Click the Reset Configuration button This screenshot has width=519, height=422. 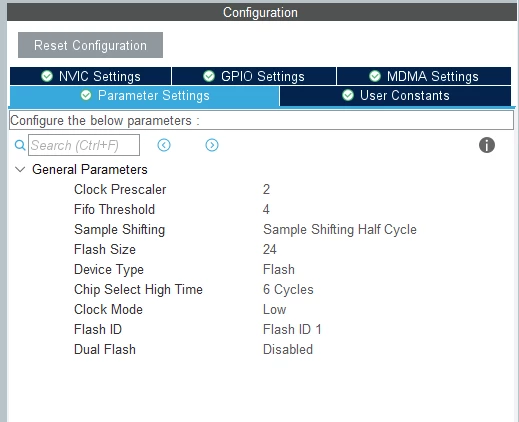90,45
